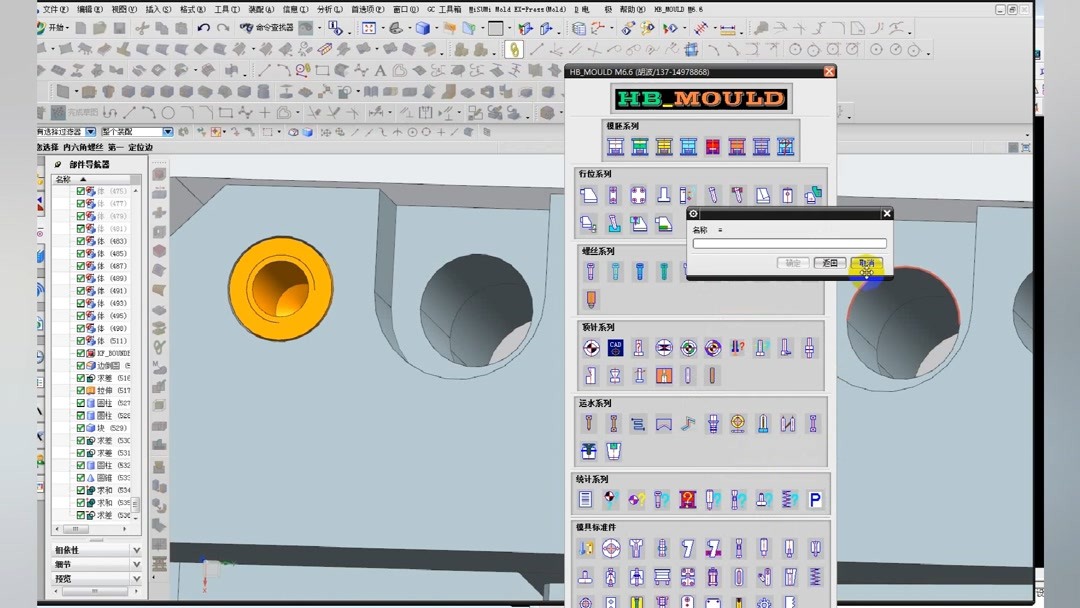Expand the 细节 section
1080x608 pixels.
click(x=136, y=564)
